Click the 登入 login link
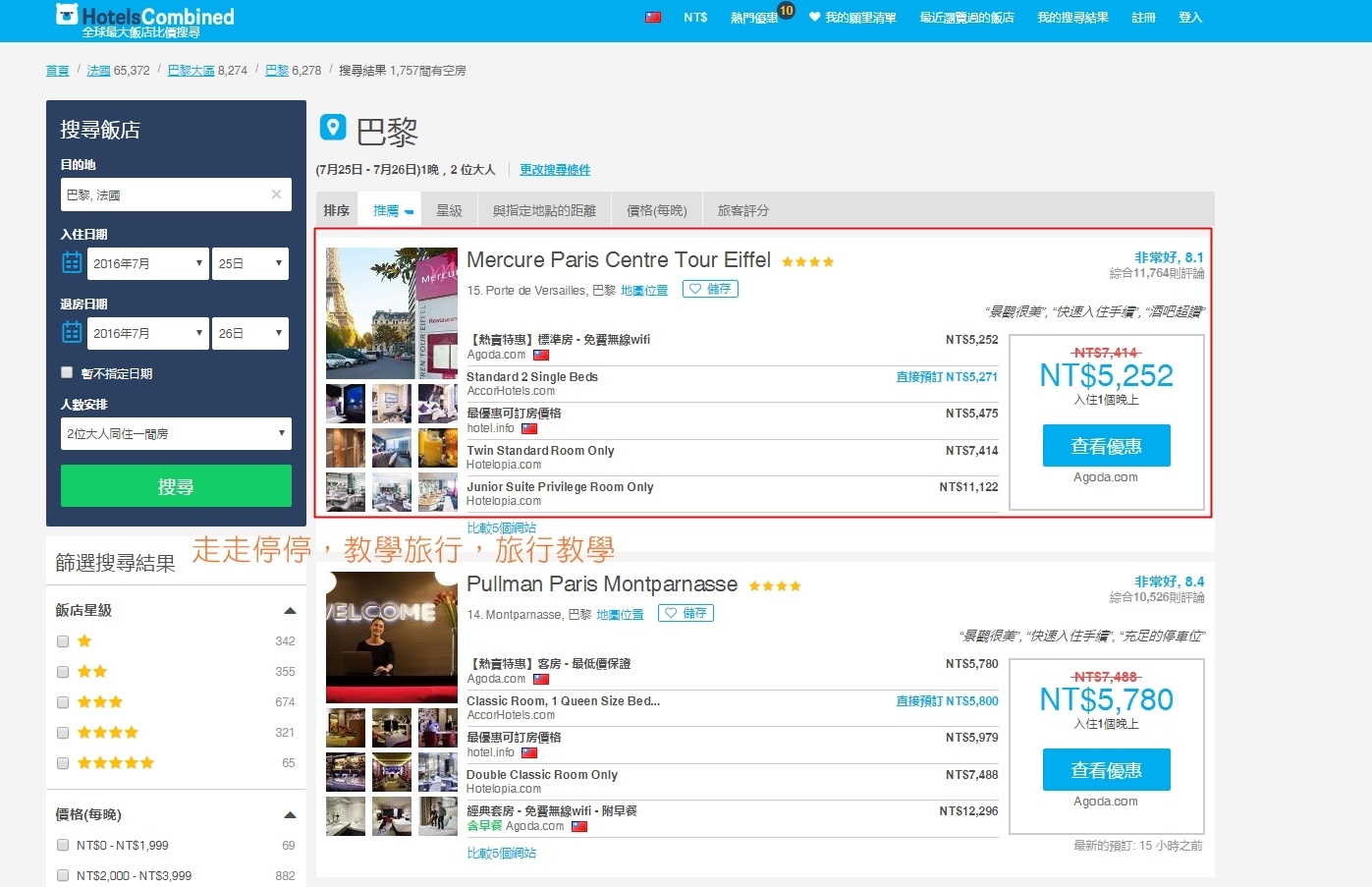The width and height of the screenshot is (1372, 887). (1190, 18)
